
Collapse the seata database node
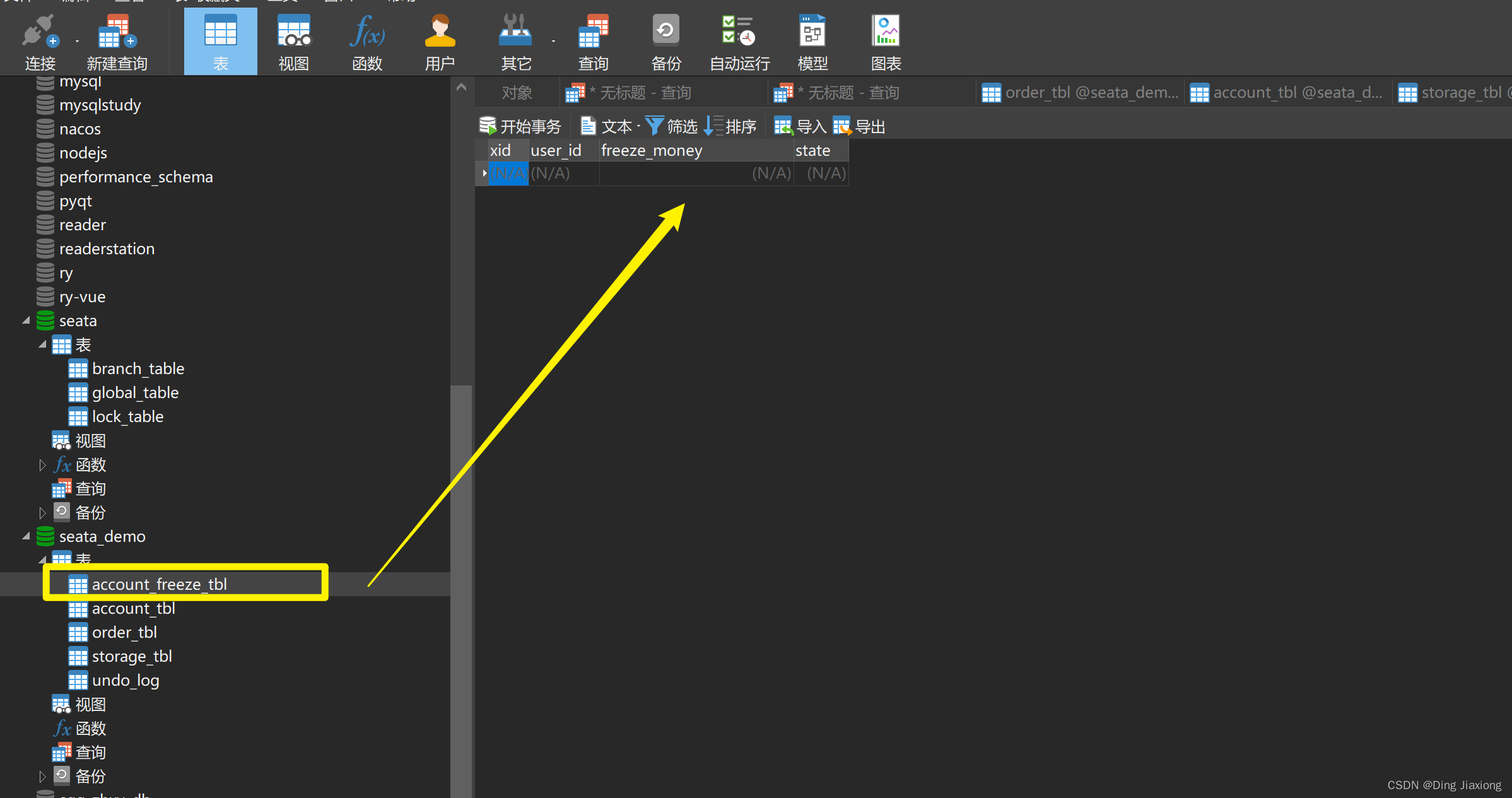point(26,320)
